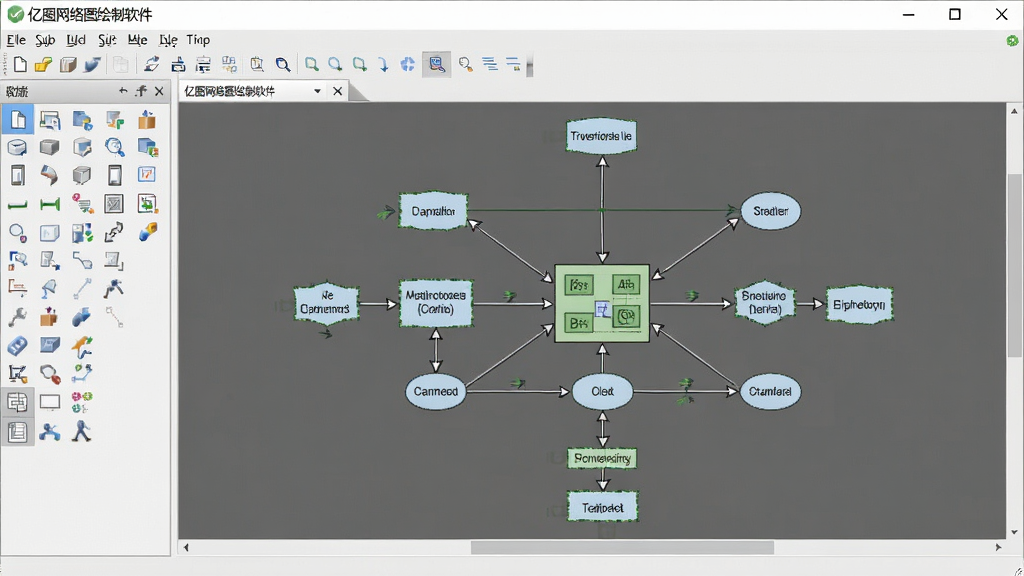Click the blue gear-shaped toolbar icon
The width and height of the screenshot is (1024, 576).
(x=408, y=64)
